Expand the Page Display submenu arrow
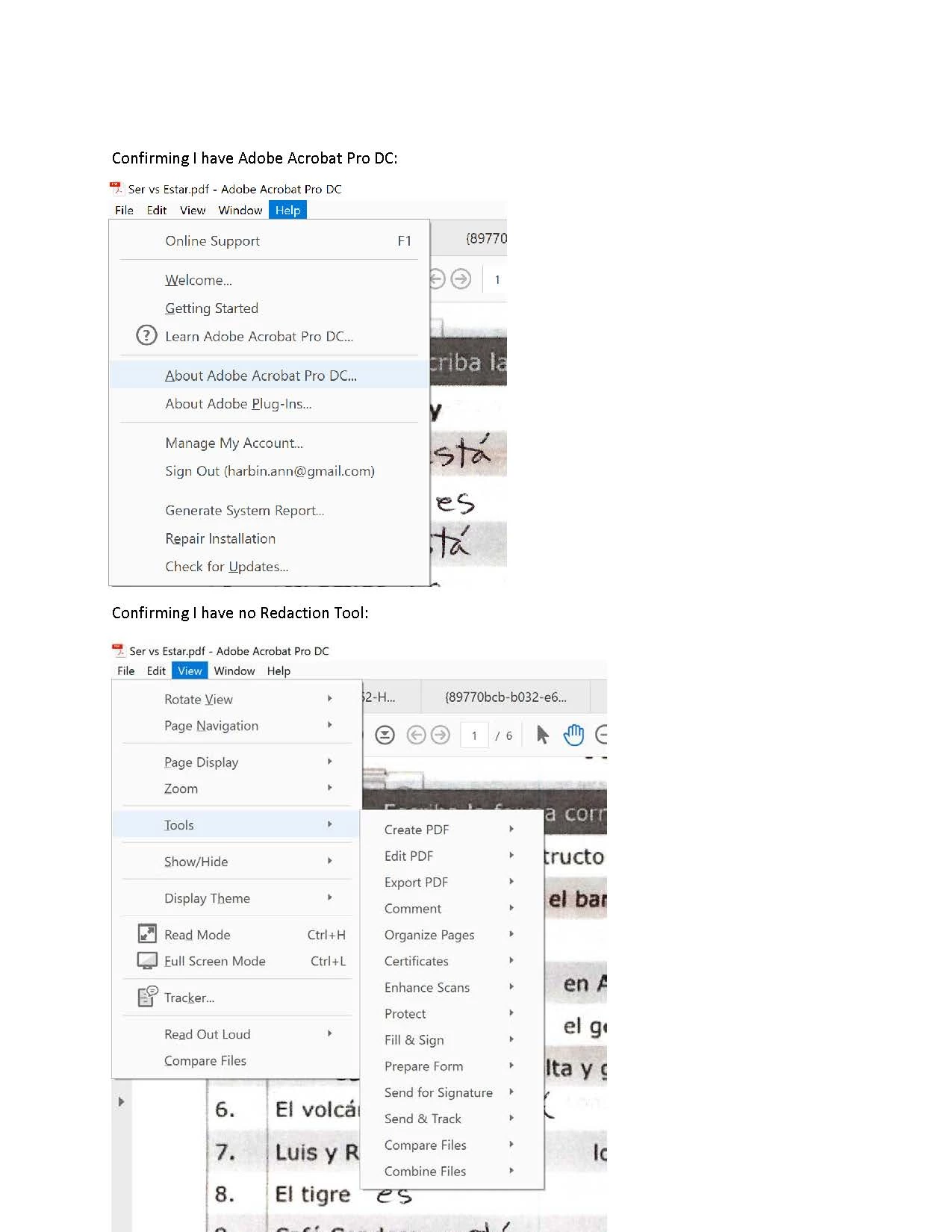The image size is (952, 1232). pyautogui.click(x=329, y=761)
